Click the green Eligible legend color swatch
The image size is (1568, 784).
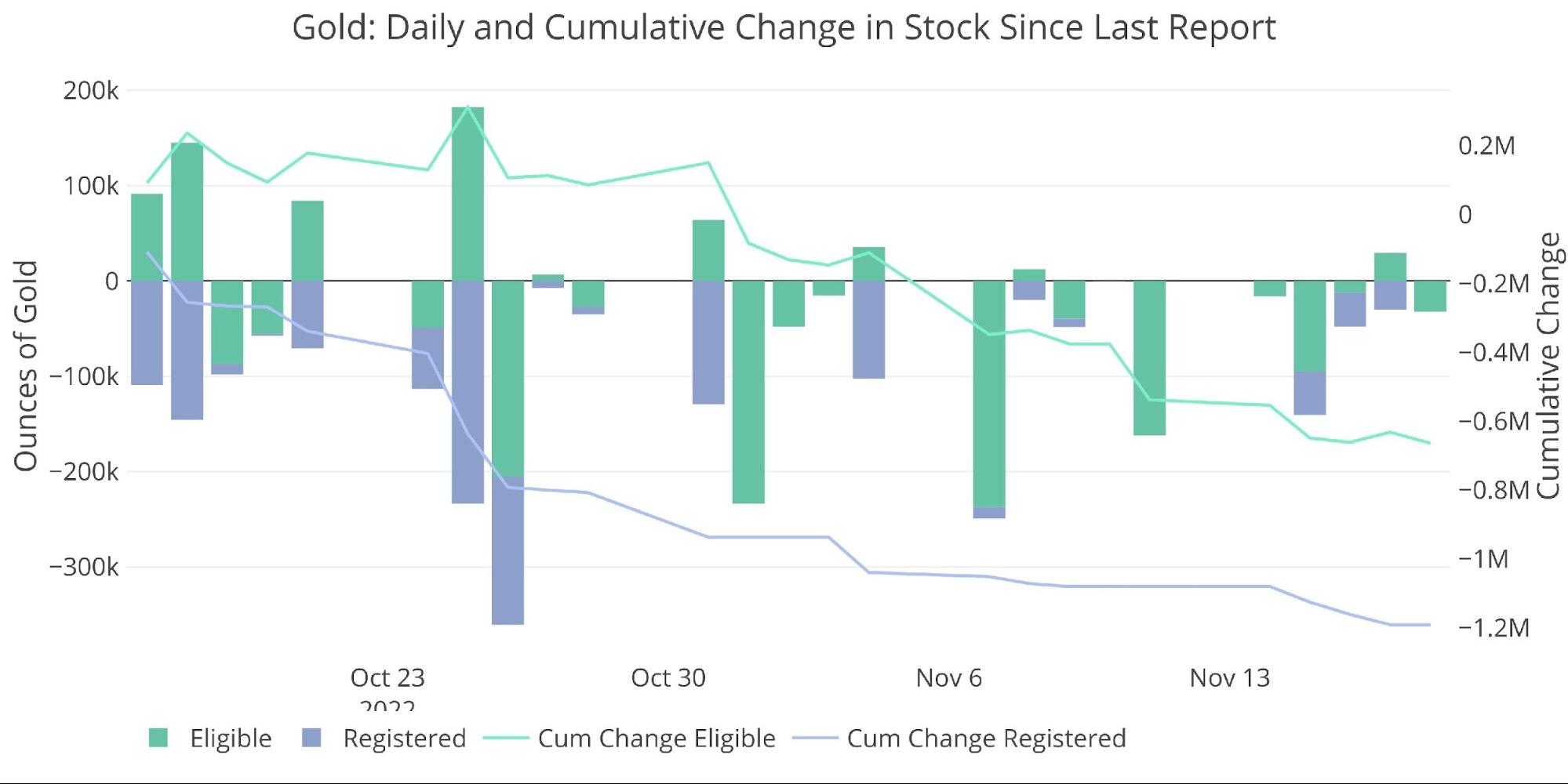158,738
